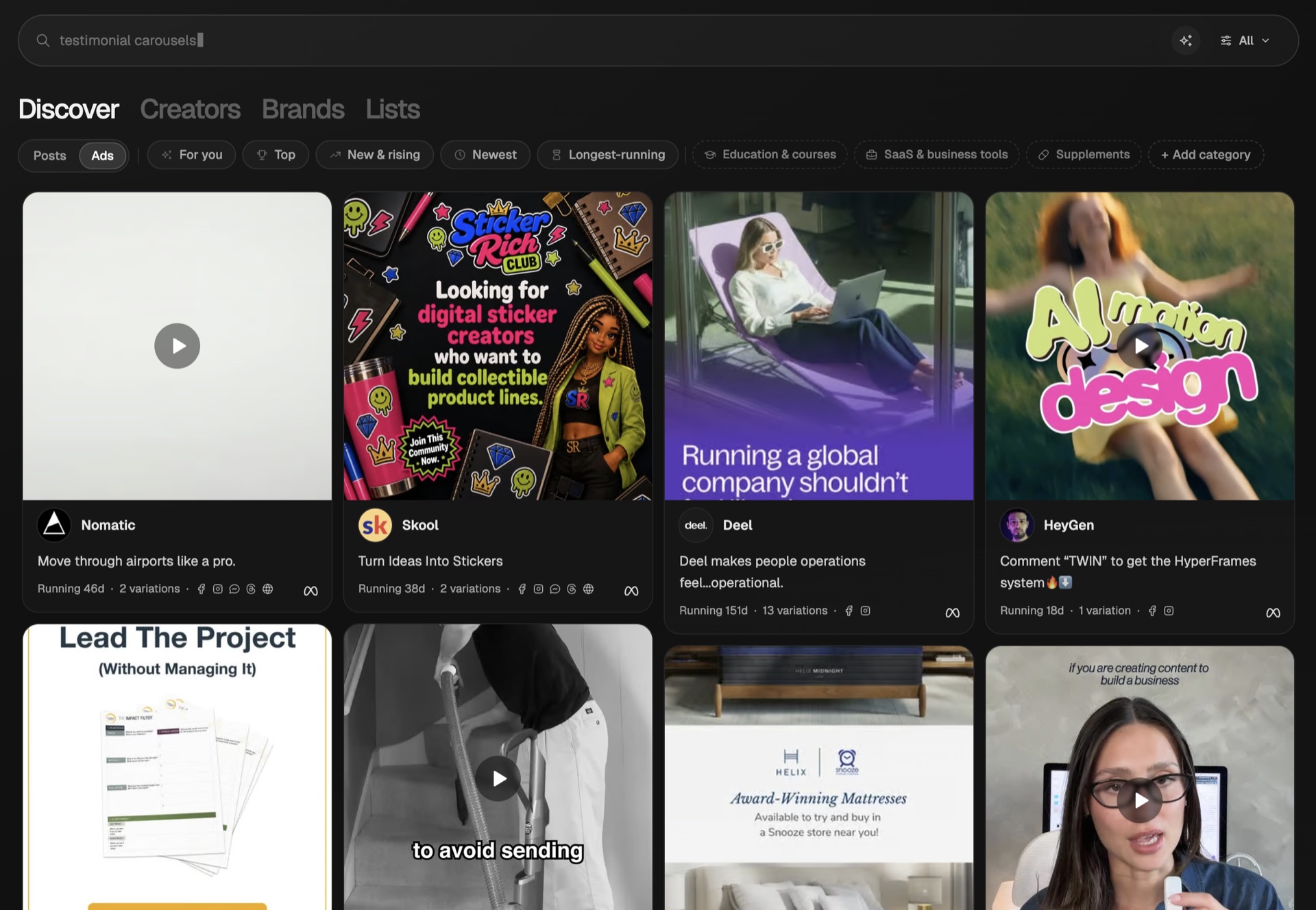1316x910 pixels.
Task: Click the search magnifier icon
Action: click(42, 40)
